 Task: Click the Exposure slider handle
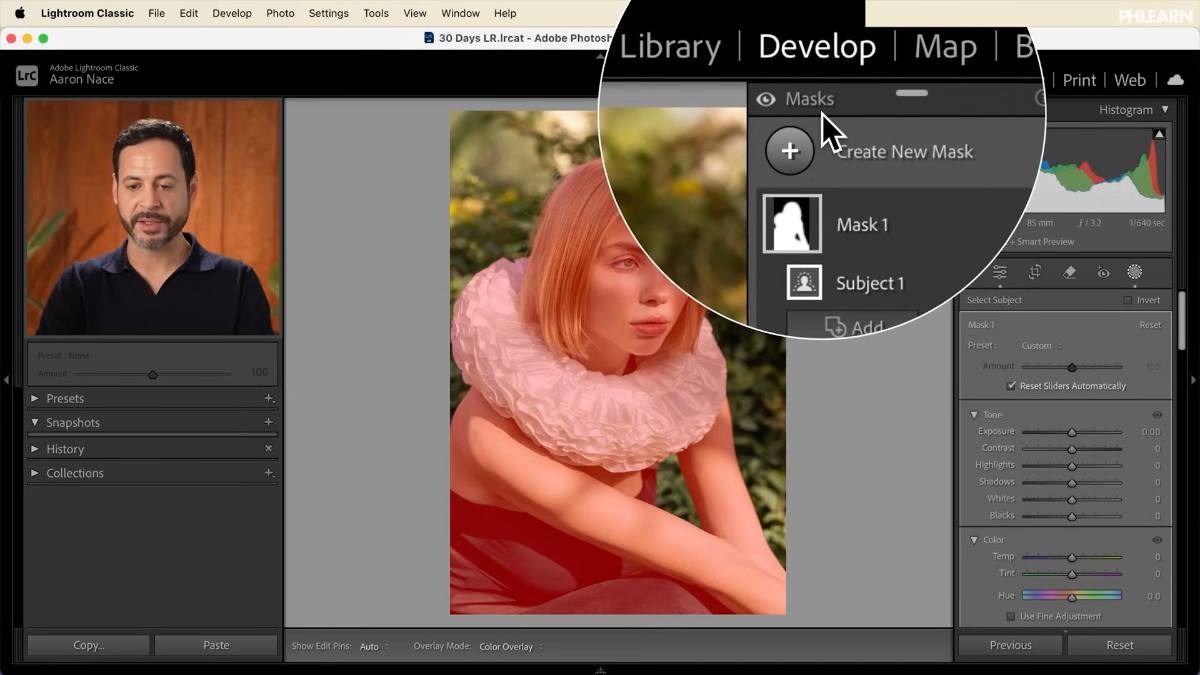(1072, 432)
